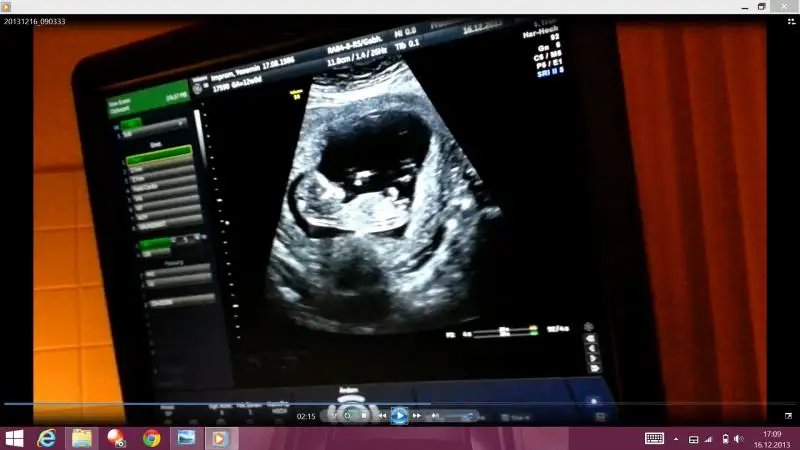Switch to the Photos app on the taskbar
Viewport: 800px width, 450px height.
point(186,438)
